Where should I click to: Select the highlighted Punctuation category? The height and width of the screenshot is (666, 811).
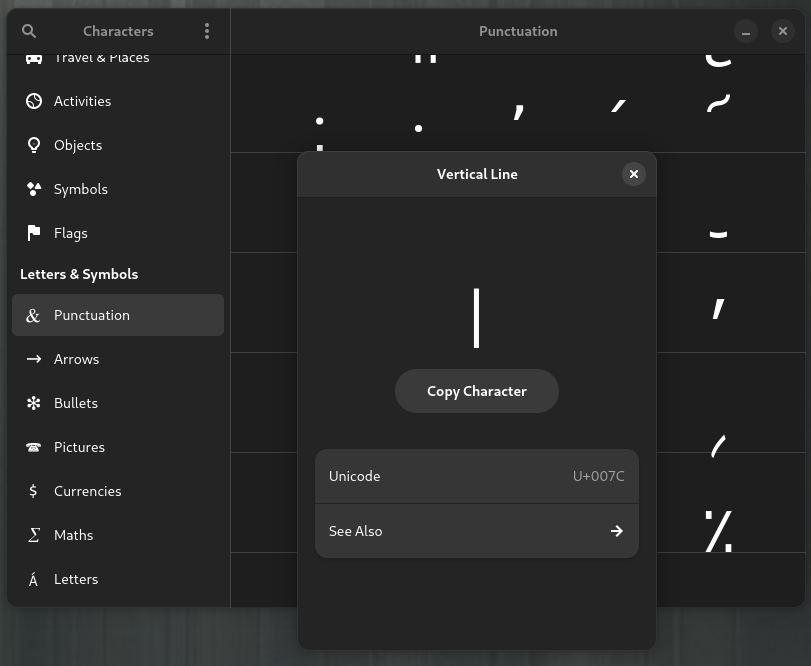pyautogui.click(x=118, y=315)
